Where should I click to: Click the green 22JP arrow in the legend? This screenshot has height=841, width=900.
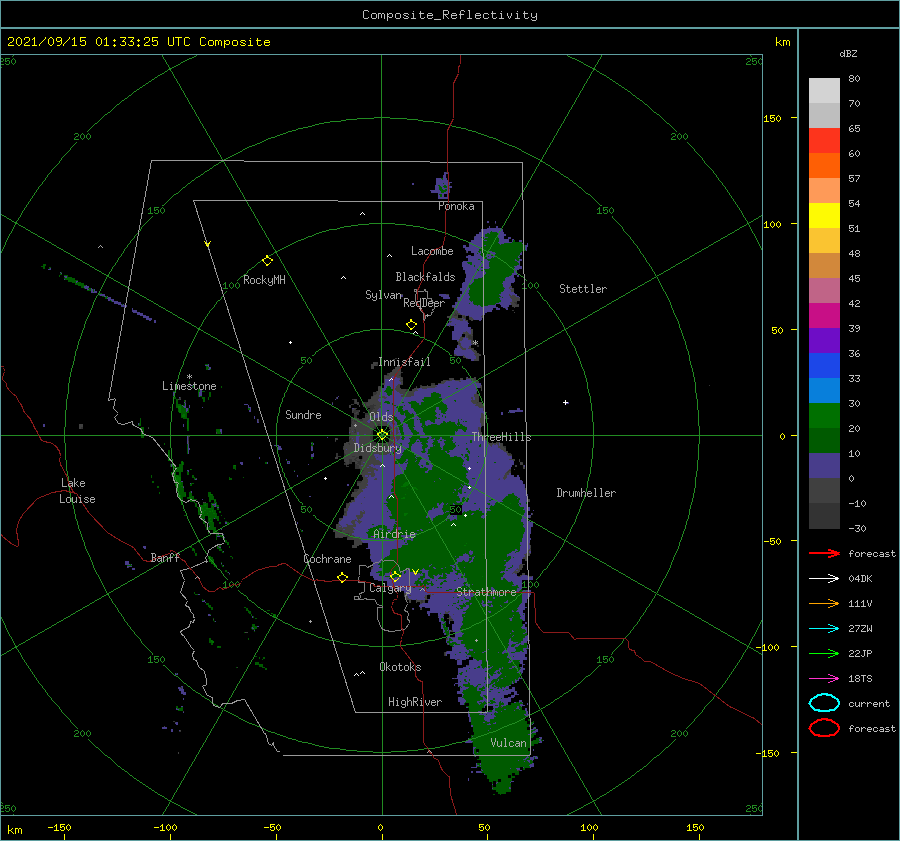[824, 653]
